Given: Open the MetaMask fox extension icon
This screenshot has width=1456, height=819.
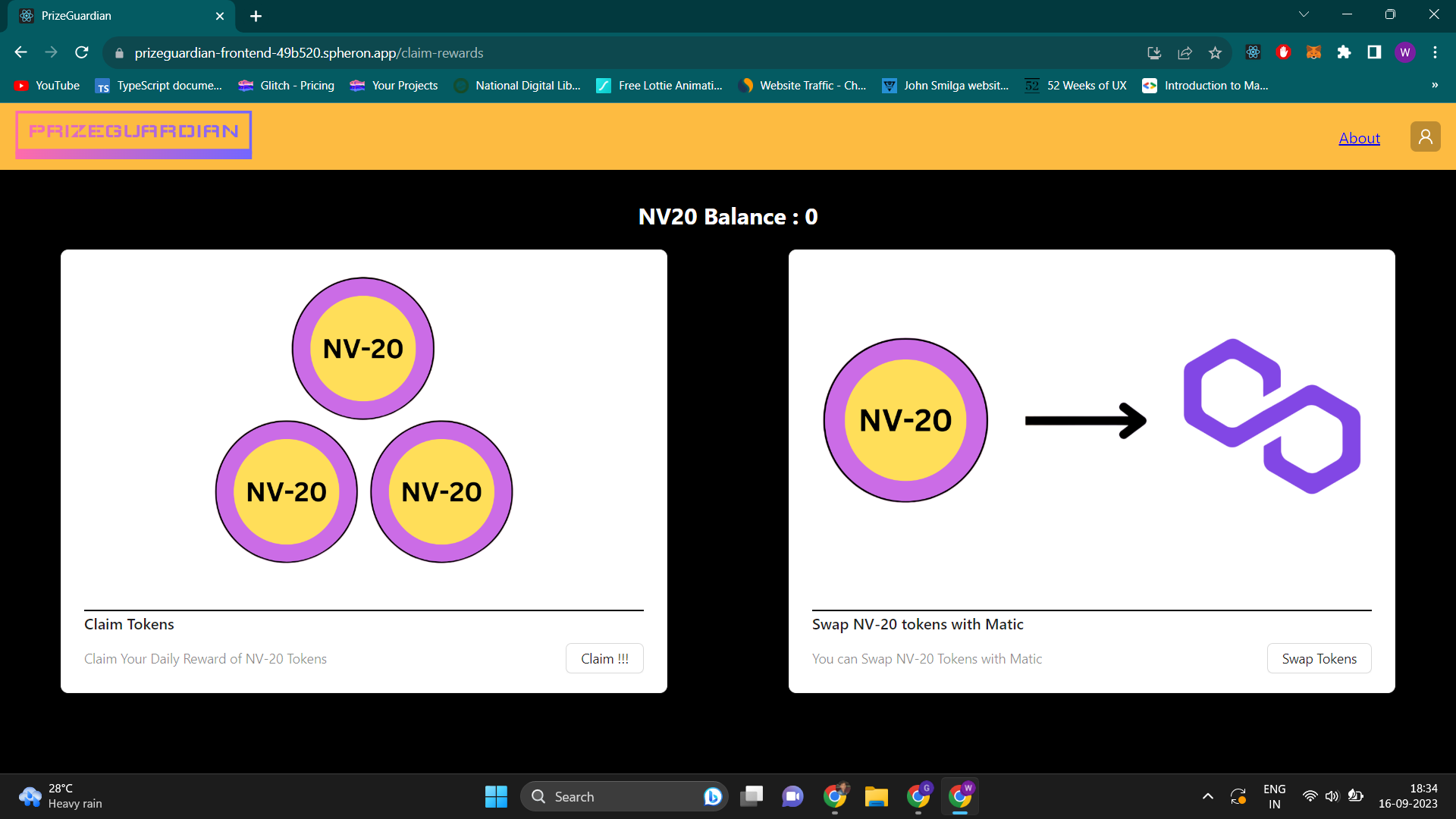Looking at the screenshot, I should pyautogui.click(x=1313, y=52).
